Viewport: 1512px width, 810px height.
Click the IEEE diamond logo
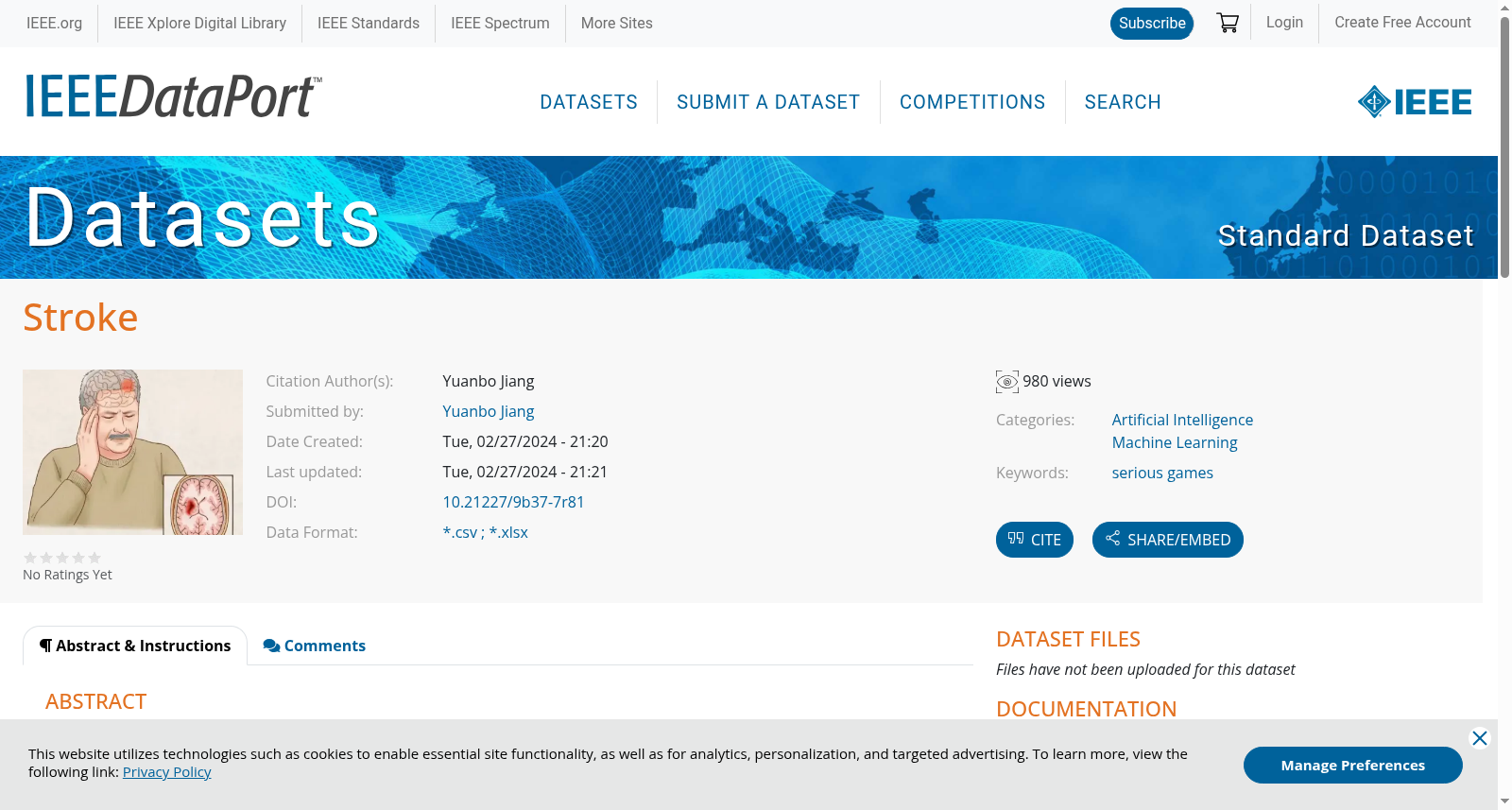click(1415, 102)
